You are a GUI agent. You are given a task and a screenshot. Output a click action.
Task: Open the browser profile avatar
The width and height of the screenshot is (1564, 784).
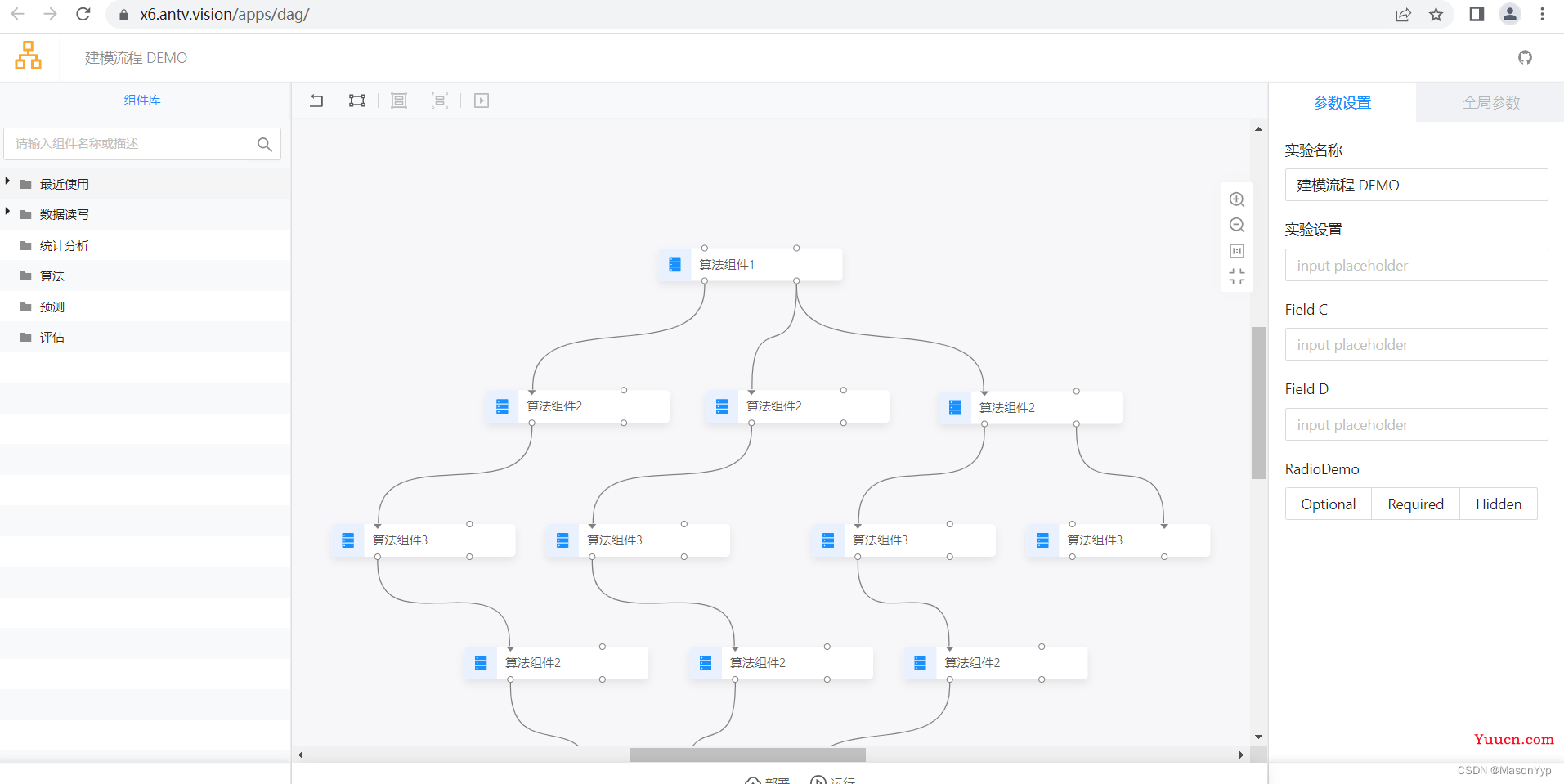(1510, 14)
